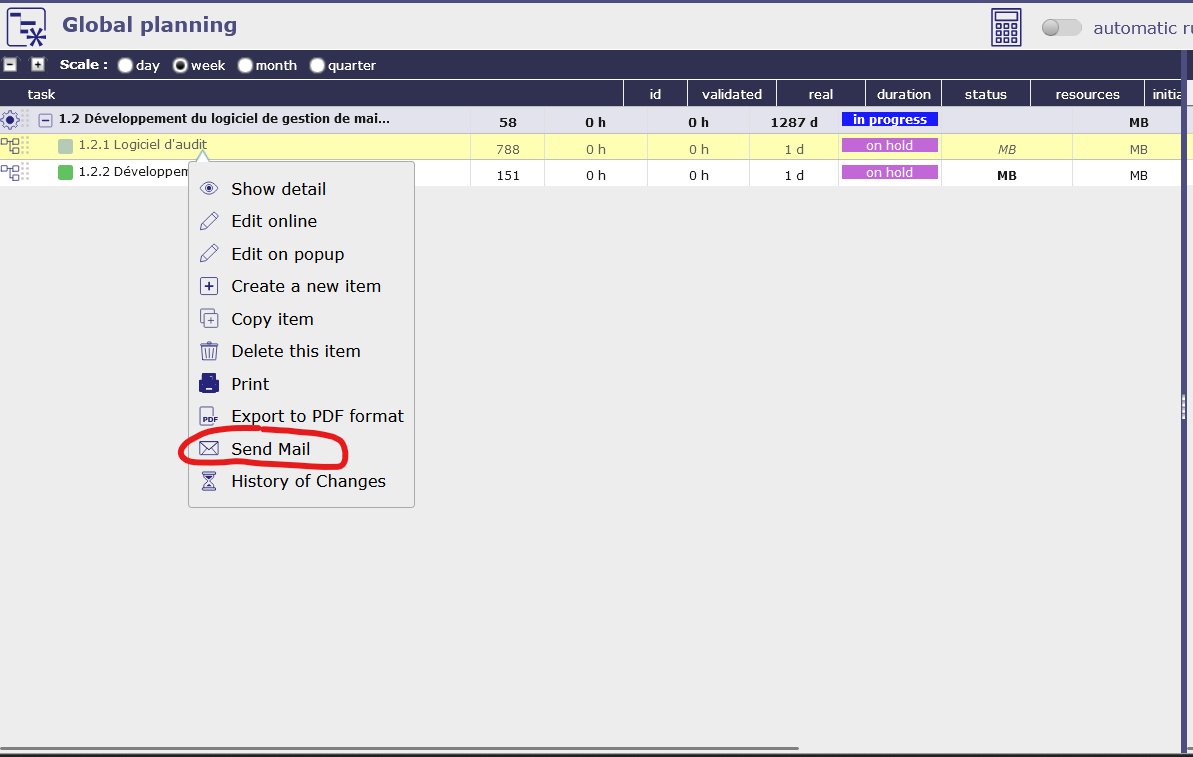Click the gear icon on row 1.2
Viewport: 1193px width, 757px height.
[10, 120]
